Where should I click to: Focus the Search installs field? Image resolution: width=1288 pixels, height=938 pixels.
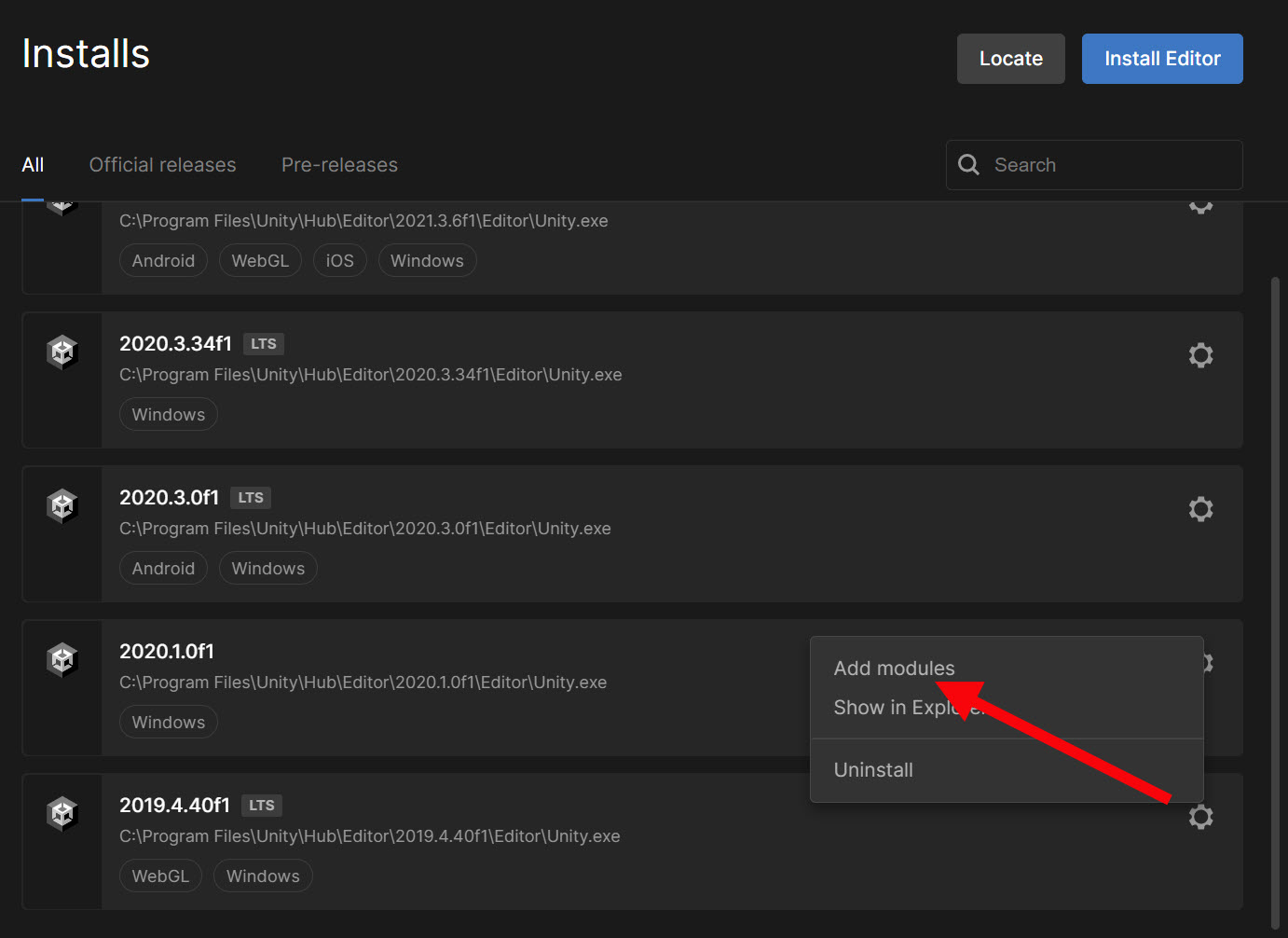coord(1094,165)
